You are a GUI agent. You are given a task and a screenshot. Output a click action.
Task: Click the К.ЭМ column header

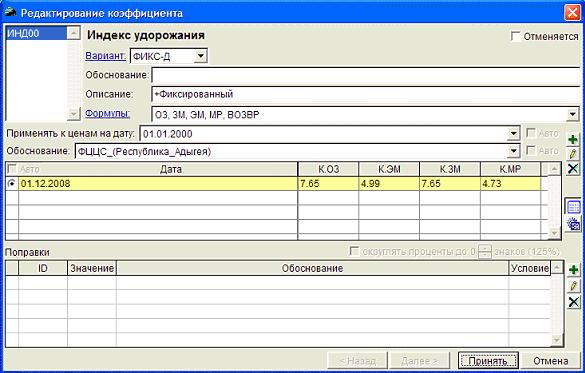(389, 169)
